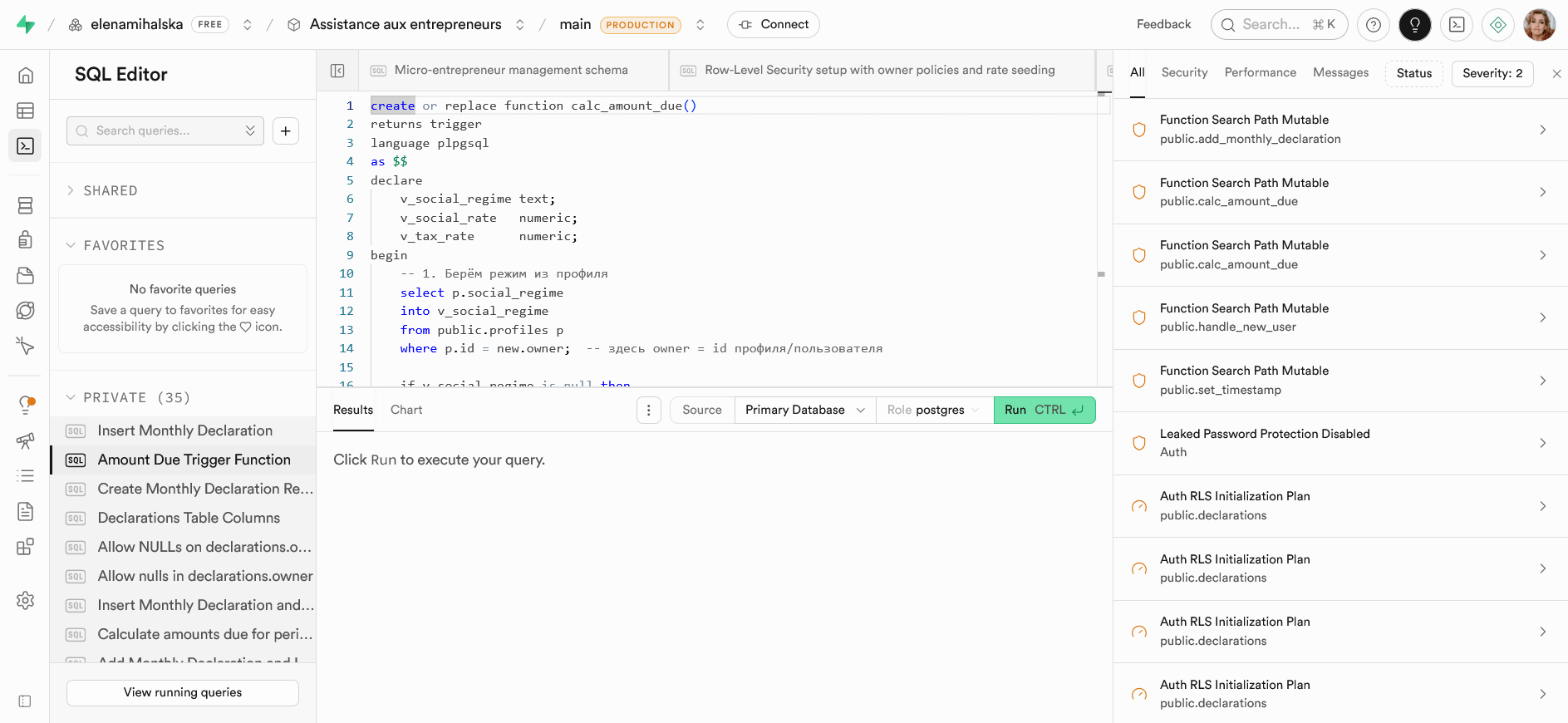Click the black advisor lightbulb icon in header
This screenshot has width=1568, height=723.
point(1415,25)
